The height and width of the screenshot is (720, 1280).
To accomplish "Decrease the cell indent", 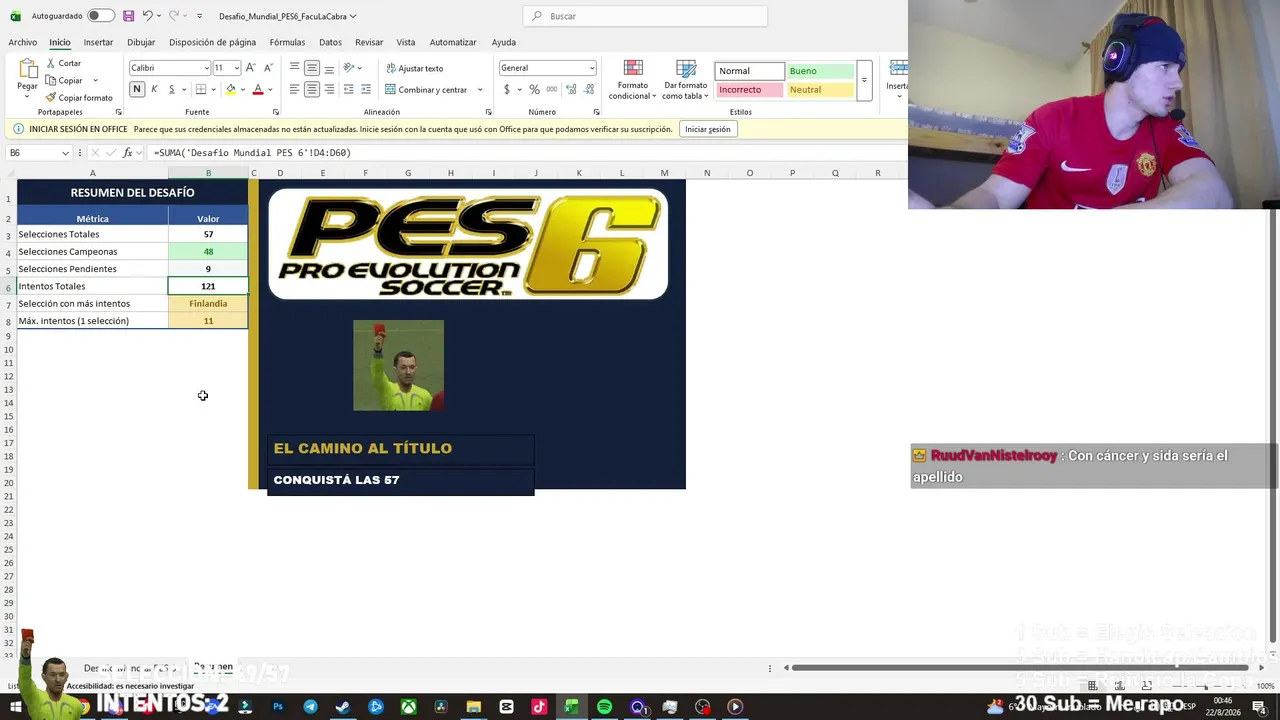I will coord(348,89).
